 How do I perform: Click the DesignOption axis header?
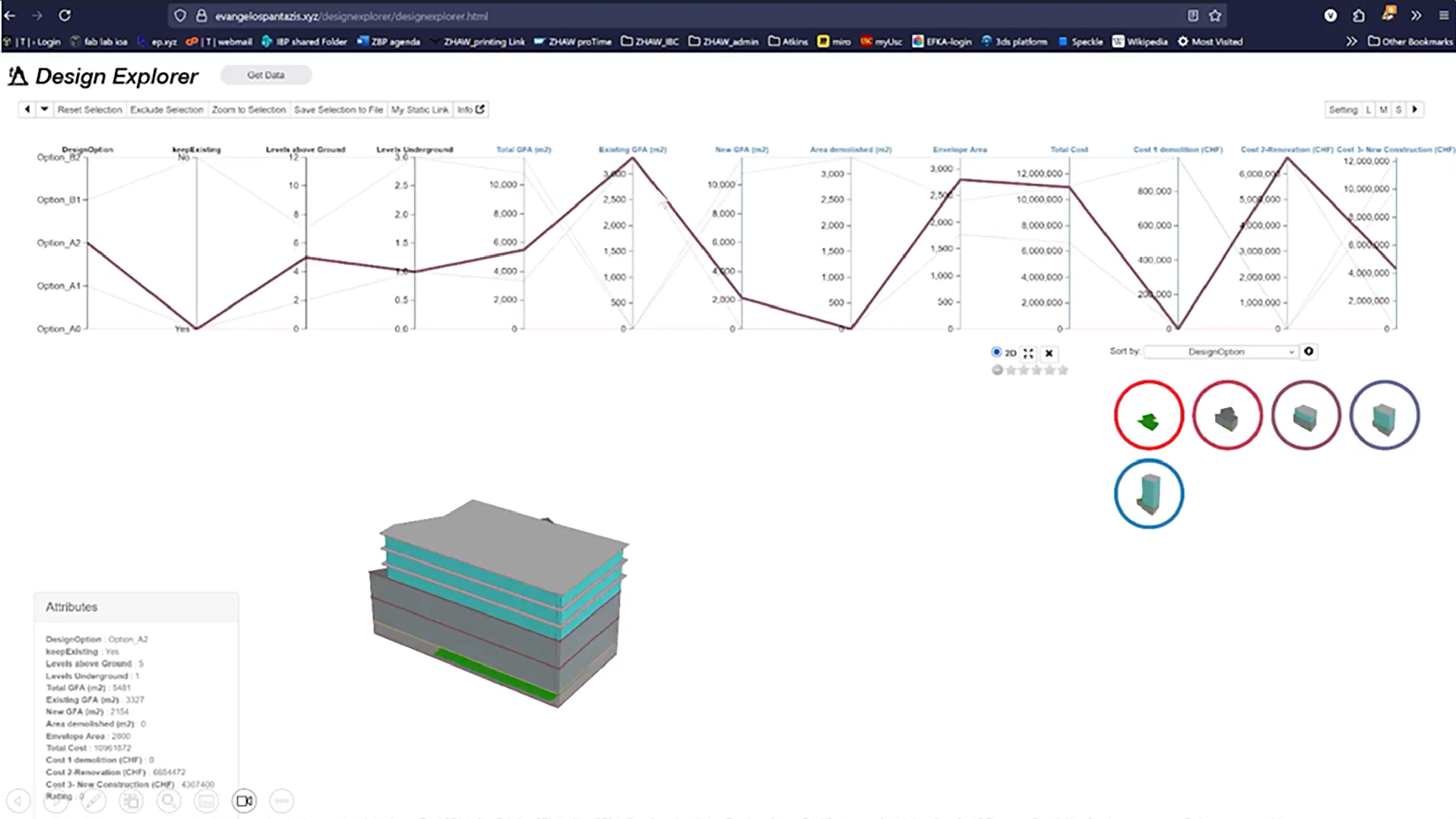point(87,150)
